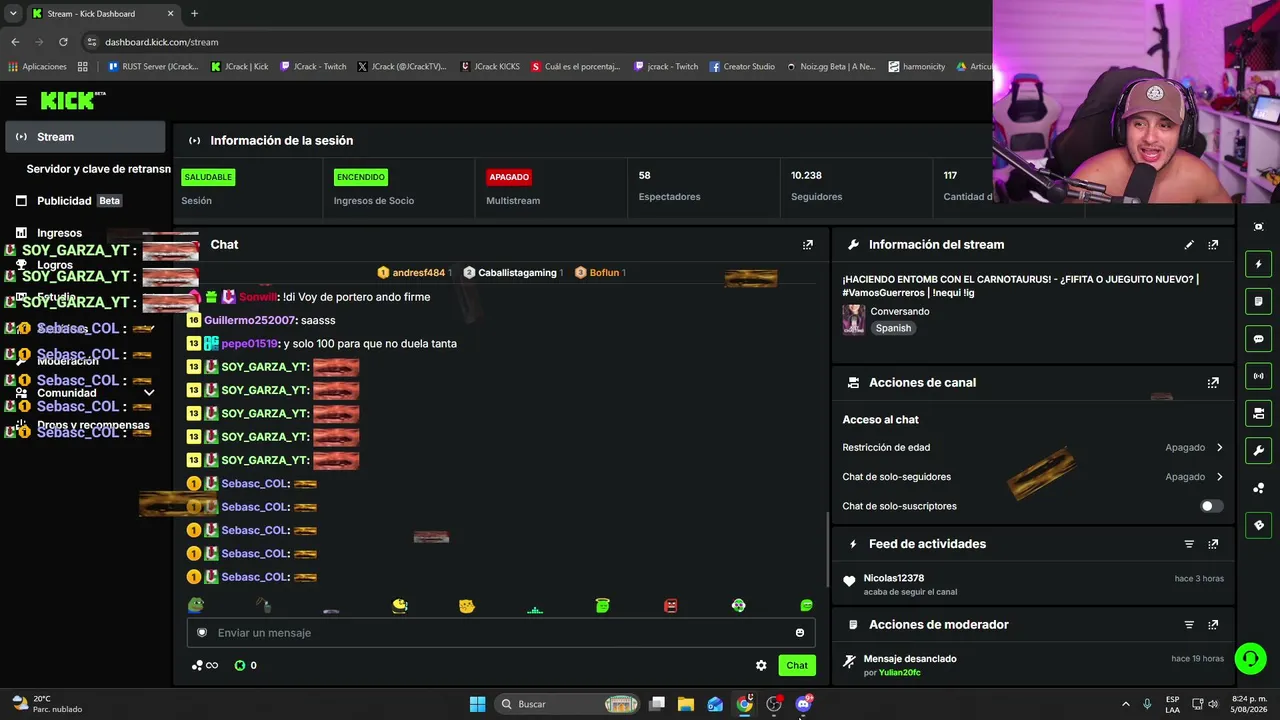Filter the Feed de actividades list
The image size is (1280, 720).
[1189, 544]
